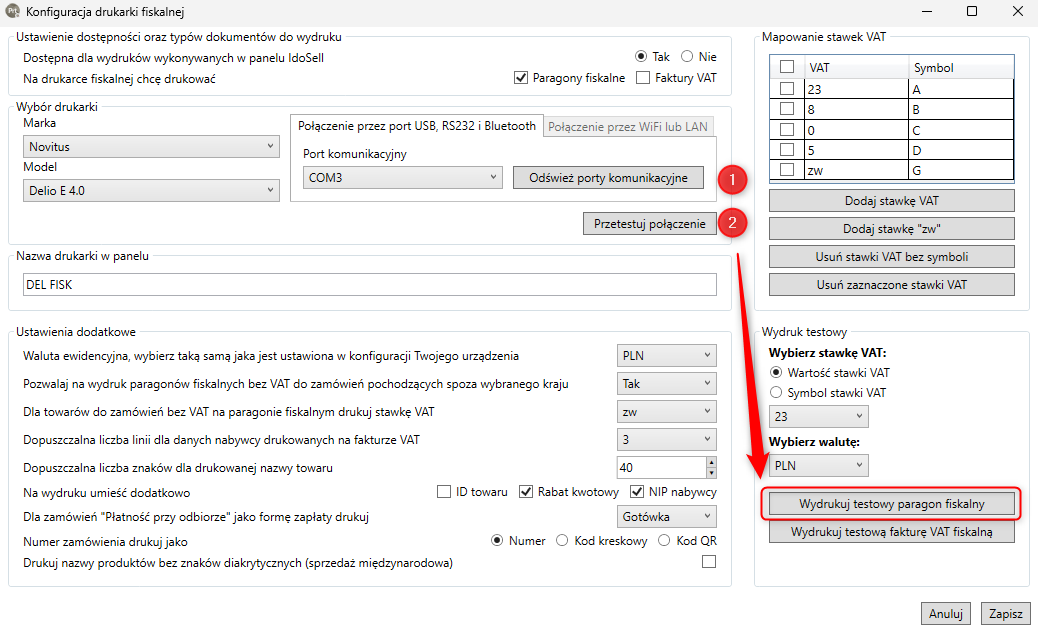This screenshot has width=1038, height=635.
Task: Open the Marka dropdown showing Novitus
Action: pyautogui.click(x=151, y=146)
